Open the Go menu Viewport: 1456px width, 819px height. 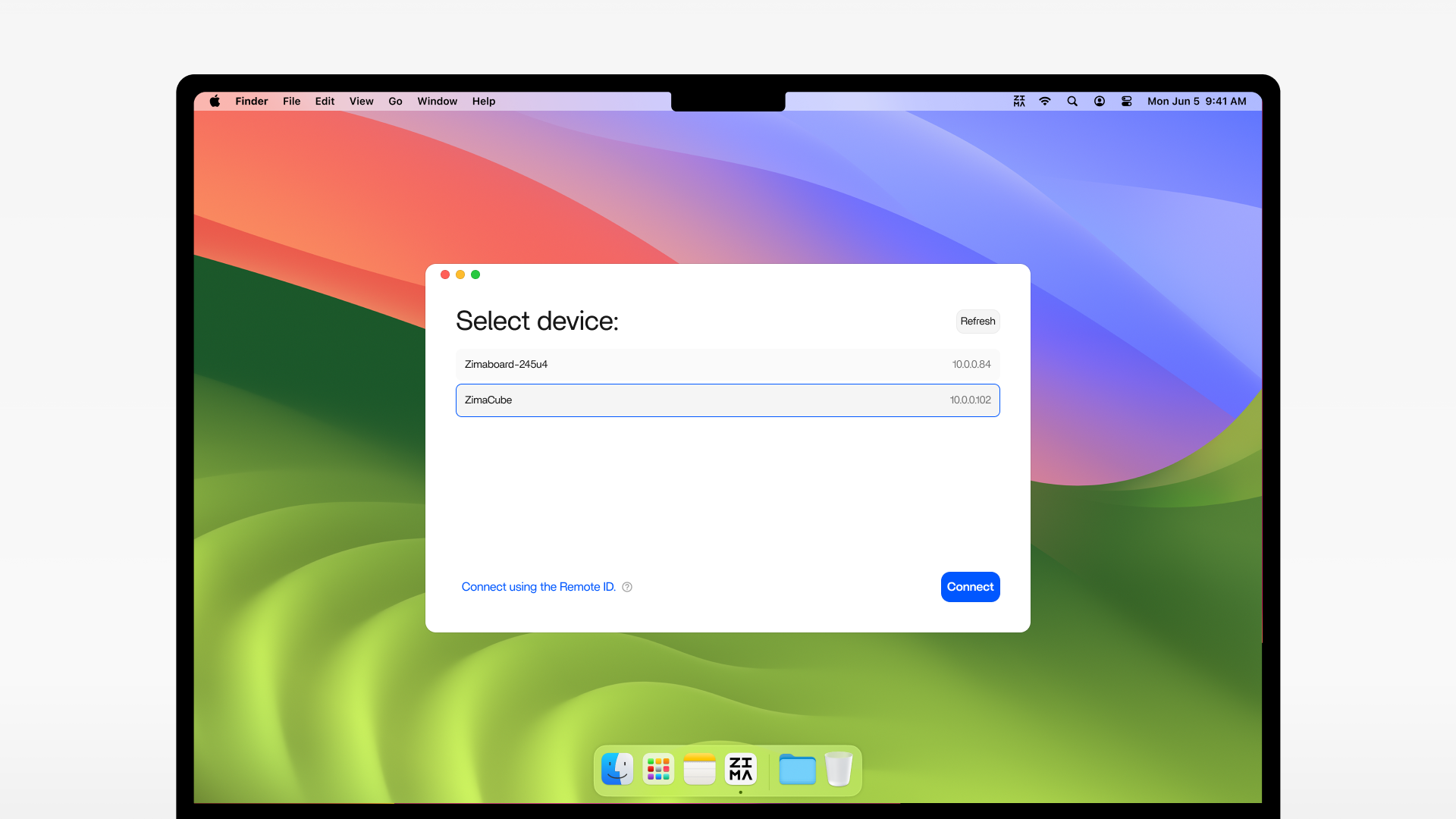pyautogui.click(x=395, y=101)
